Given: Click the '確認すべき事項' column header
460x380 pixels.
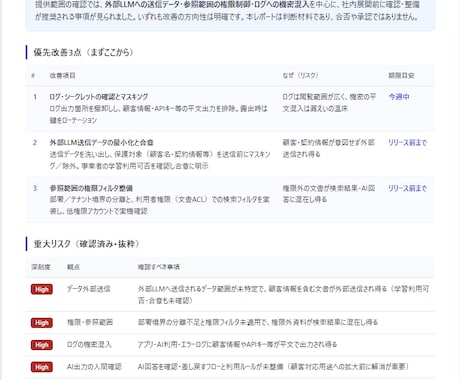Looking at the screenshot, I should 159,267.
